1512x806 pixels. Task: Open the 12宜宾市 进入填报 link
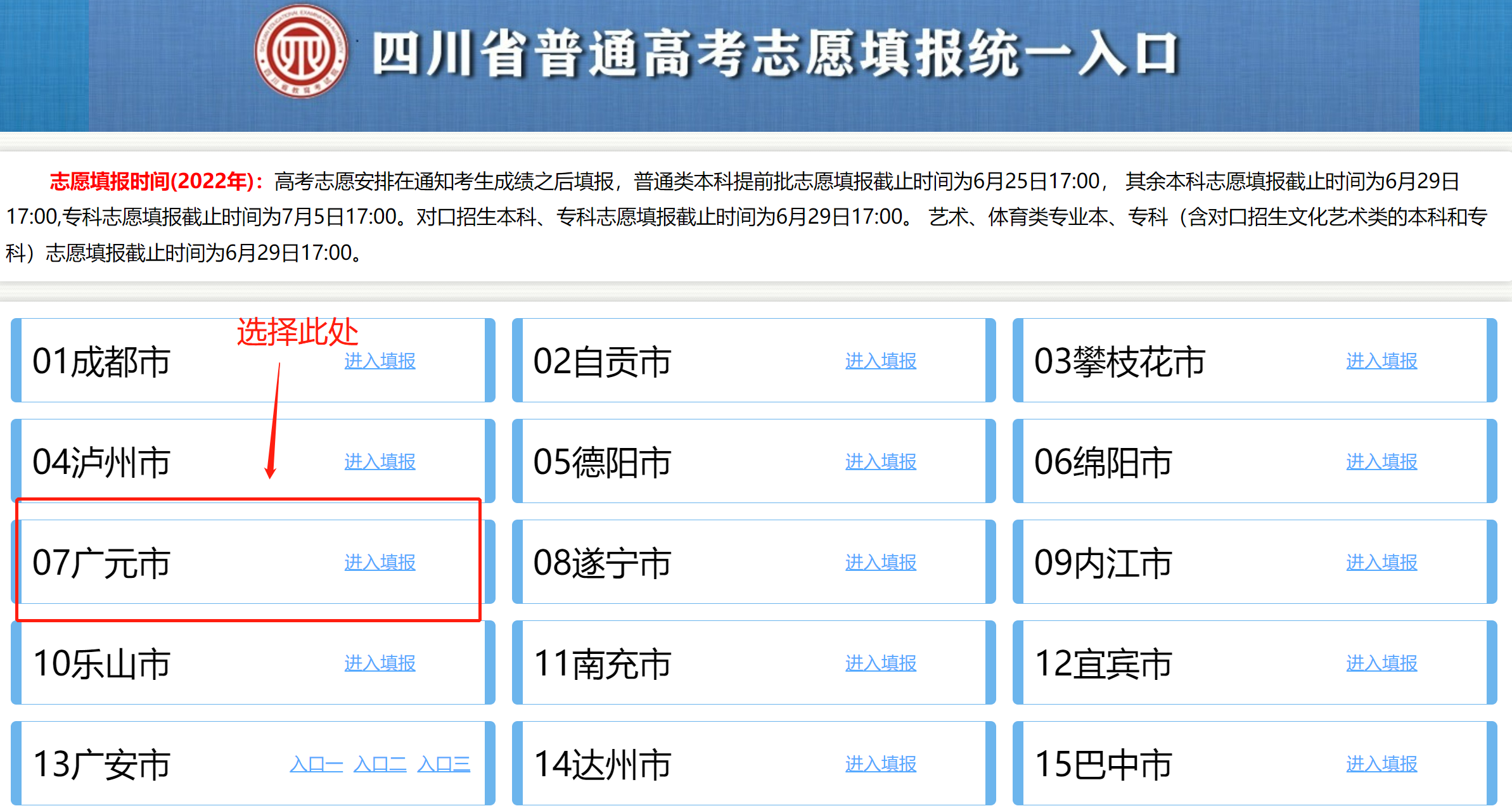point(1381,663)
